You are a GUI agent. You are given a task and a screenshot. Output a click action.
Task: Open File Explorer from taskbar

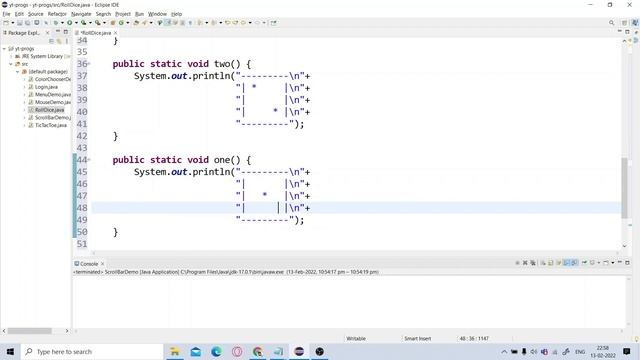coord(175,351)
